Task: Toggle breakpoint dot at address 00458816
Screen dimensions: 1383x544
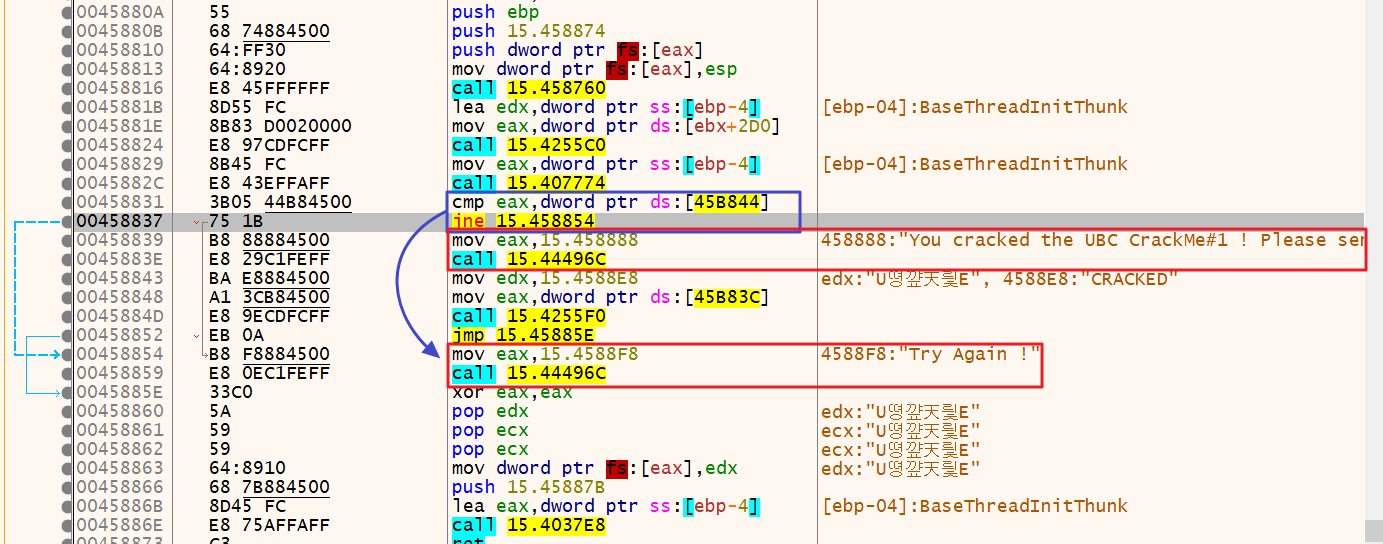Action: click(67, 88)
